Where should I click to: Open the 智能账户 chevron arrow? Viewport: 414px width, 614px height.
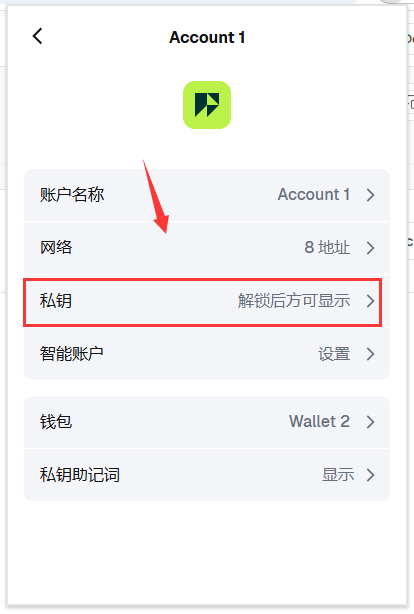(x=371, y=354)
